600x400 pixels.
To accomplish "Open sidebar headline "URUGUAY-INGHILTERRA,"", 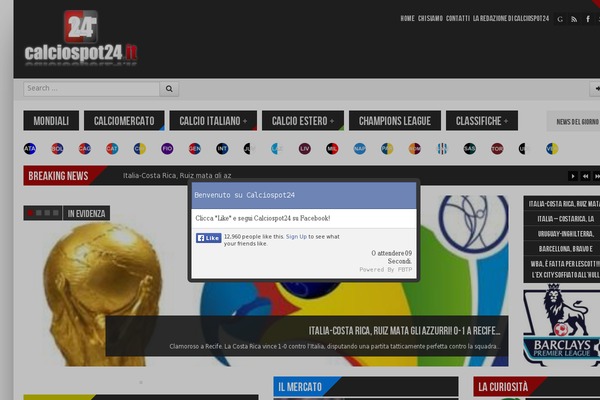I will [566, 233].
